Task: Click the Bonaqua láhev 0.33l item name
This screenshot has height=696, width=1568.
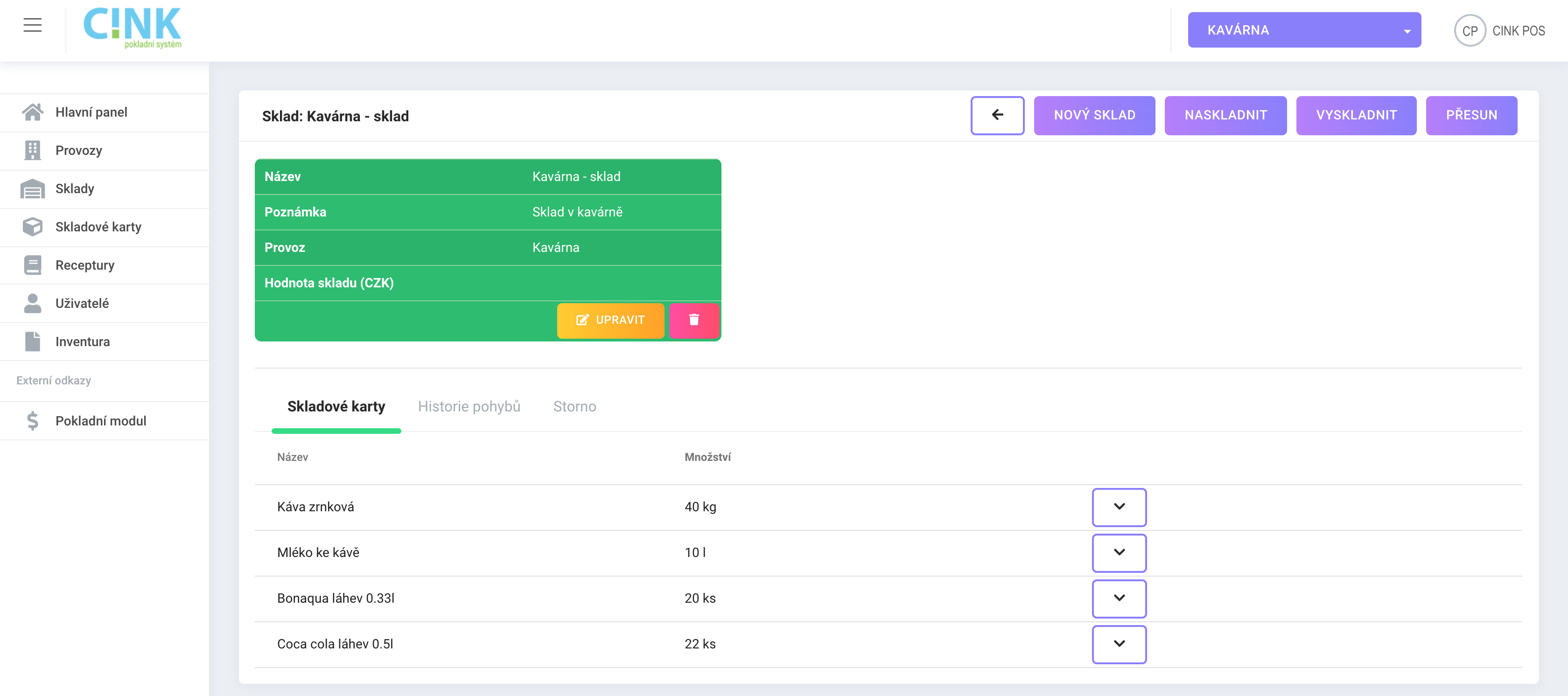Action: click(x=336, y=598)
